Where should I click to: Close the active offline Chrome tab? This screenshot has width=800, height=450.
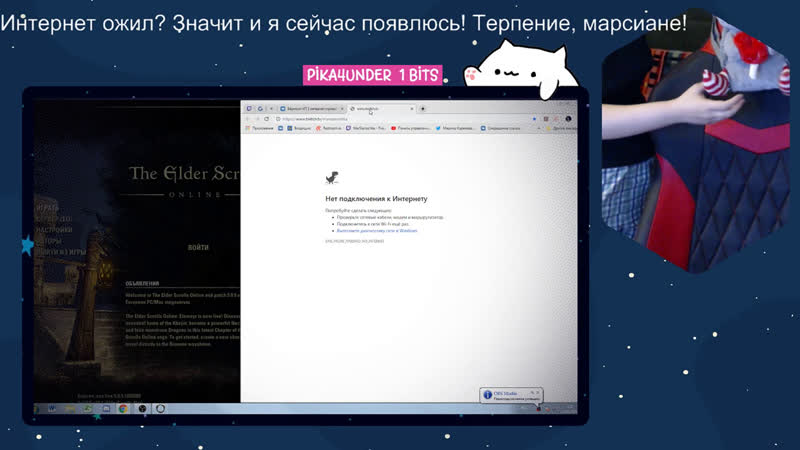tap(412, 109)
